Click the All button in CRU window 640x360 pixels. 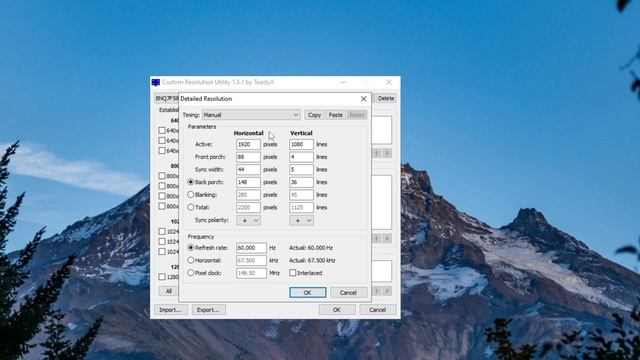tap(169, 291)
